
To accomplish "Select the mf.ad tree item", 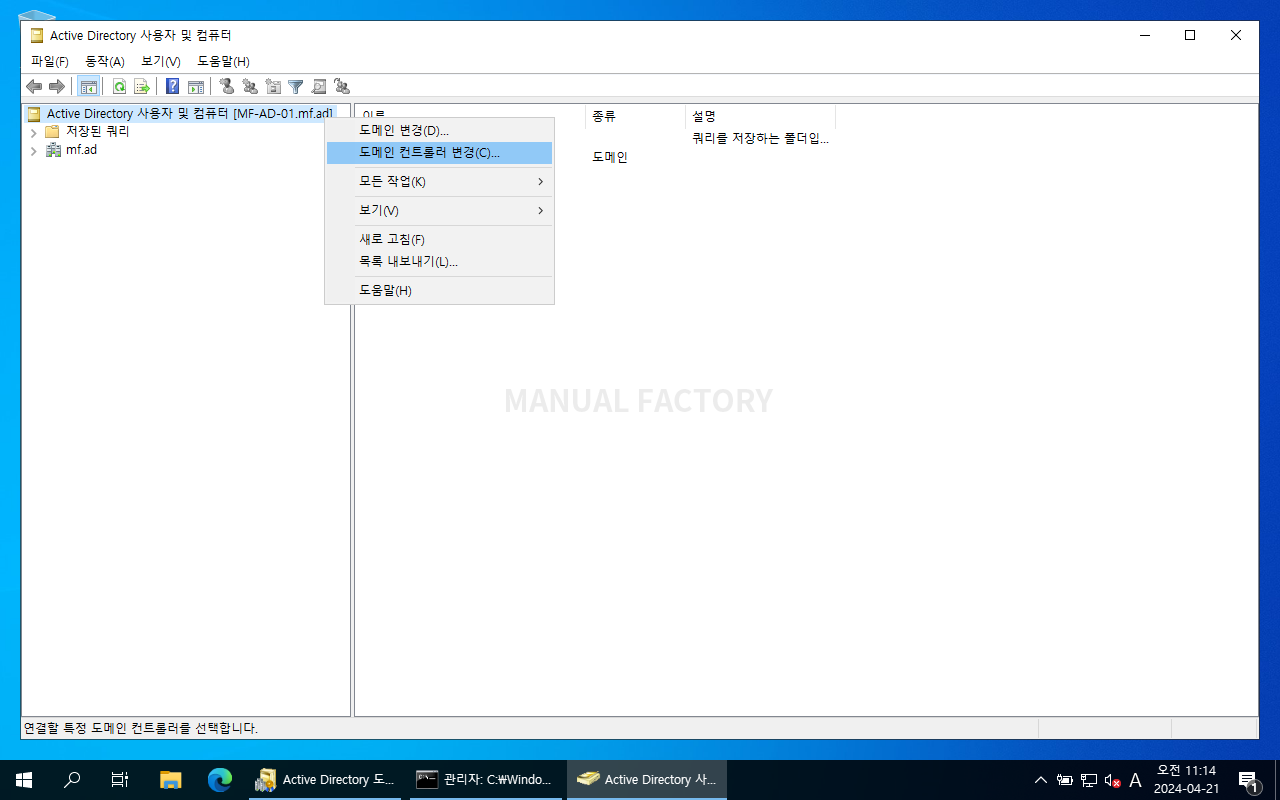I will [81, 151].
